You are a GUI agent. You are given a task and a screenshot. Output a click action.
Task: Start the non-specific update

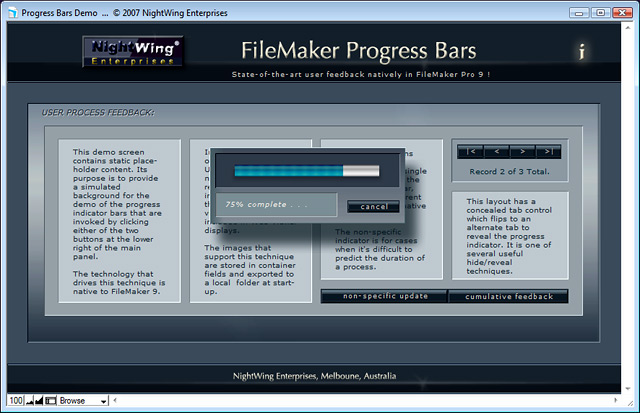384,296
